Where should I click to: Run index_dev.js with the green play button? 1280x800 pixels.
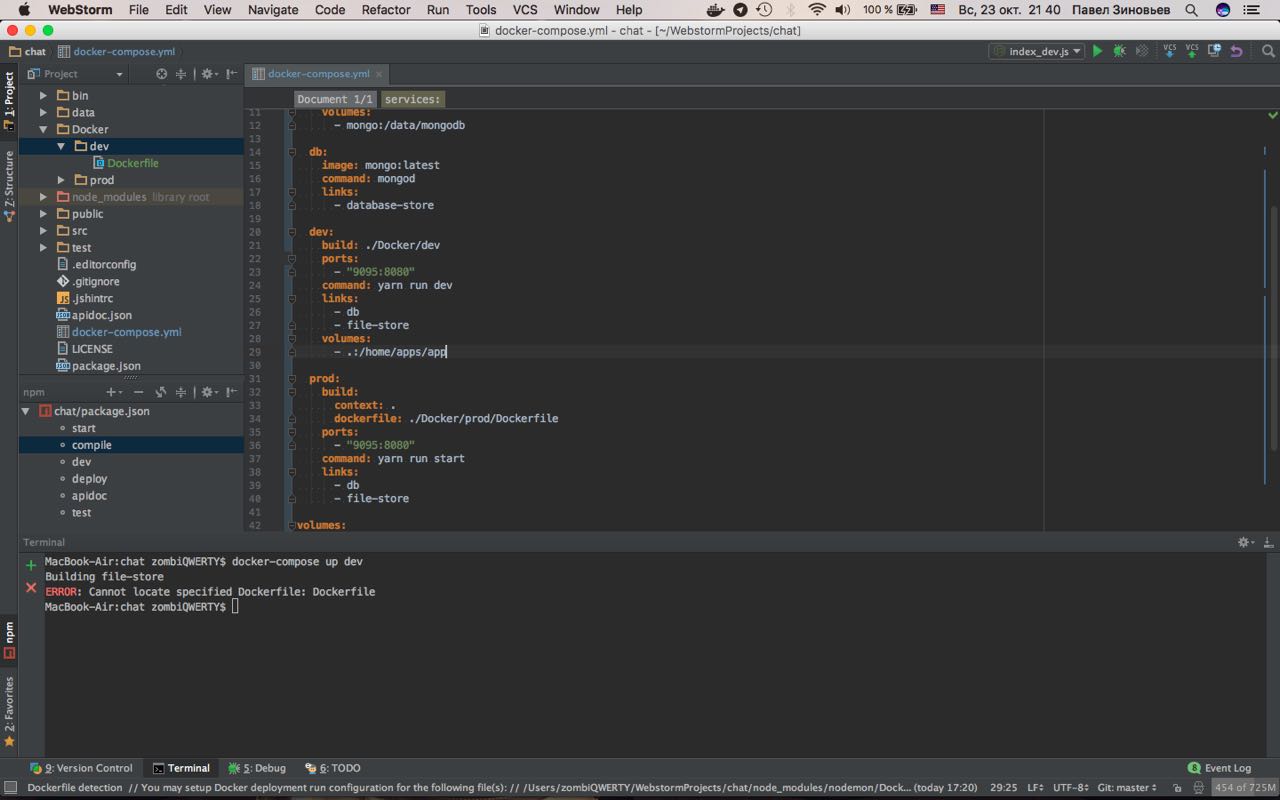pyautogui.click(x=1097, y=51)
